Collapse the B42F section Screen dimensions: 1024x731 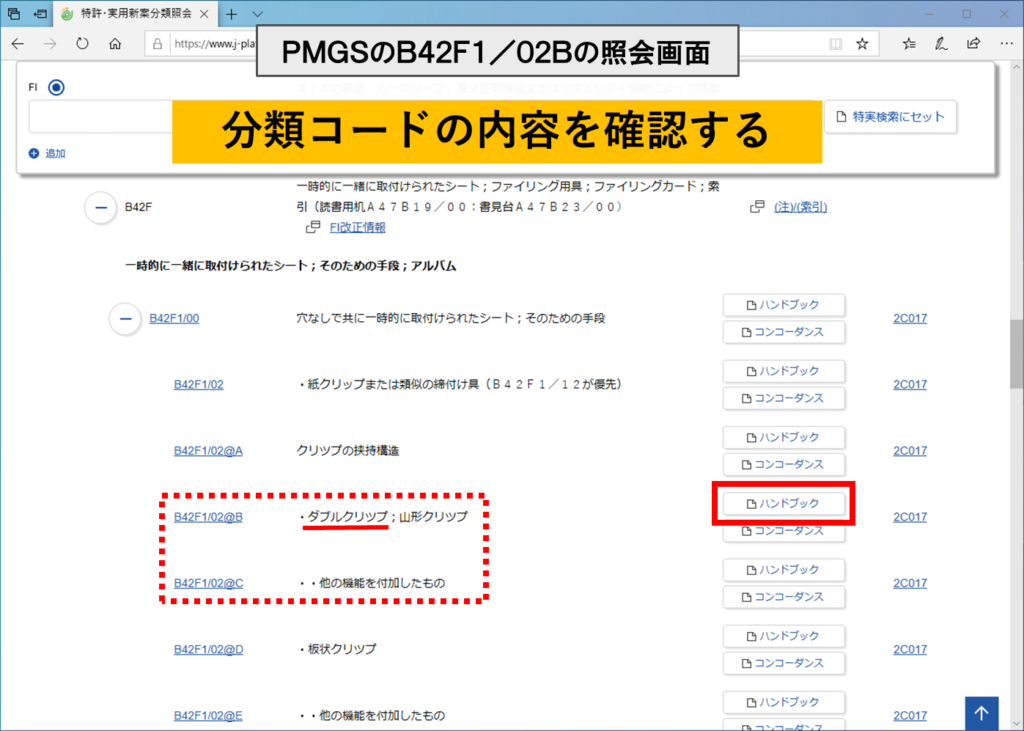(101, 207)
